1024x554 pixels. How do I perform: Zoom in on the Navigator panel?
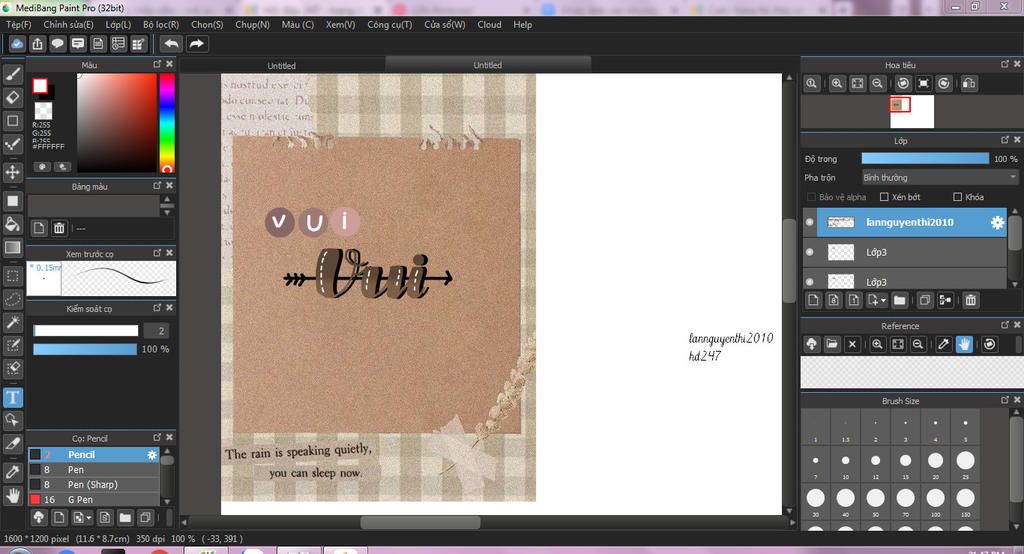coord(837,84)
